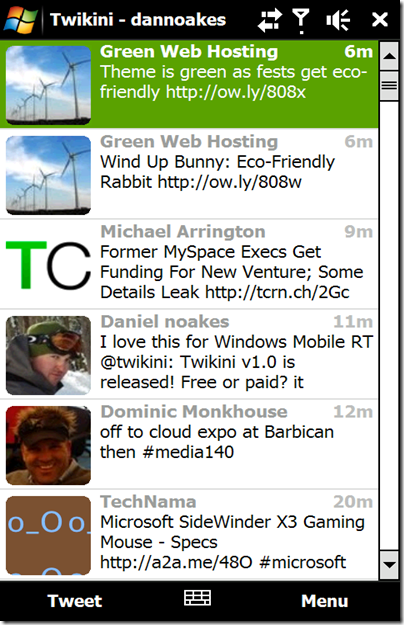Mute using the speaker volume icon
The width and height of the screenshot is (404, 625).
coord(338,20)
